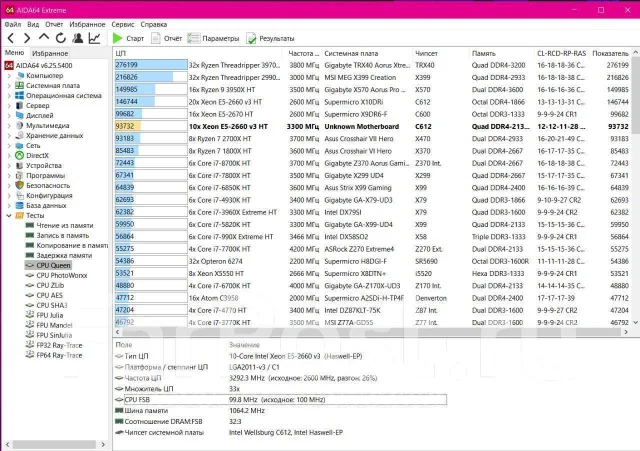The height and width of the screenshot is (451, 640).
Task: Select the FPU Mandel test
Action: point(49,325)
